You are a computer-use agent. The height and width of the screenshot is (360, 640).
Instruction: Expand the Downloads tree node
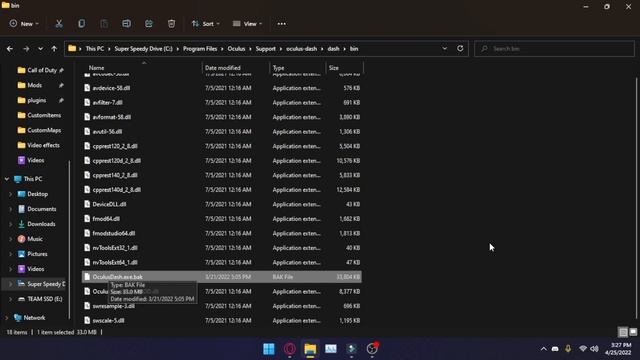pyautogui.click(x=10, y=224)
